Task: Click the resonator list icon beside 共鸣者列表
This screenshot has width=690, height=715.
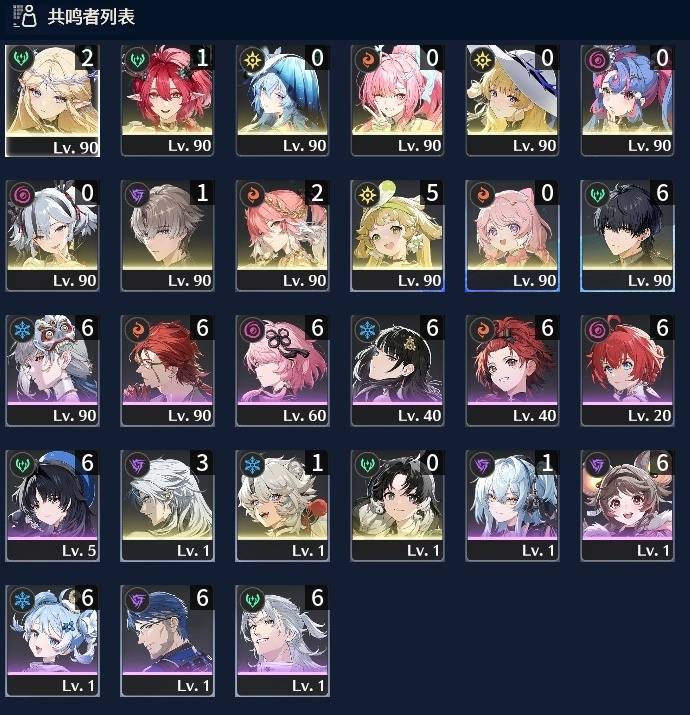Action: [x=24, y=16]
